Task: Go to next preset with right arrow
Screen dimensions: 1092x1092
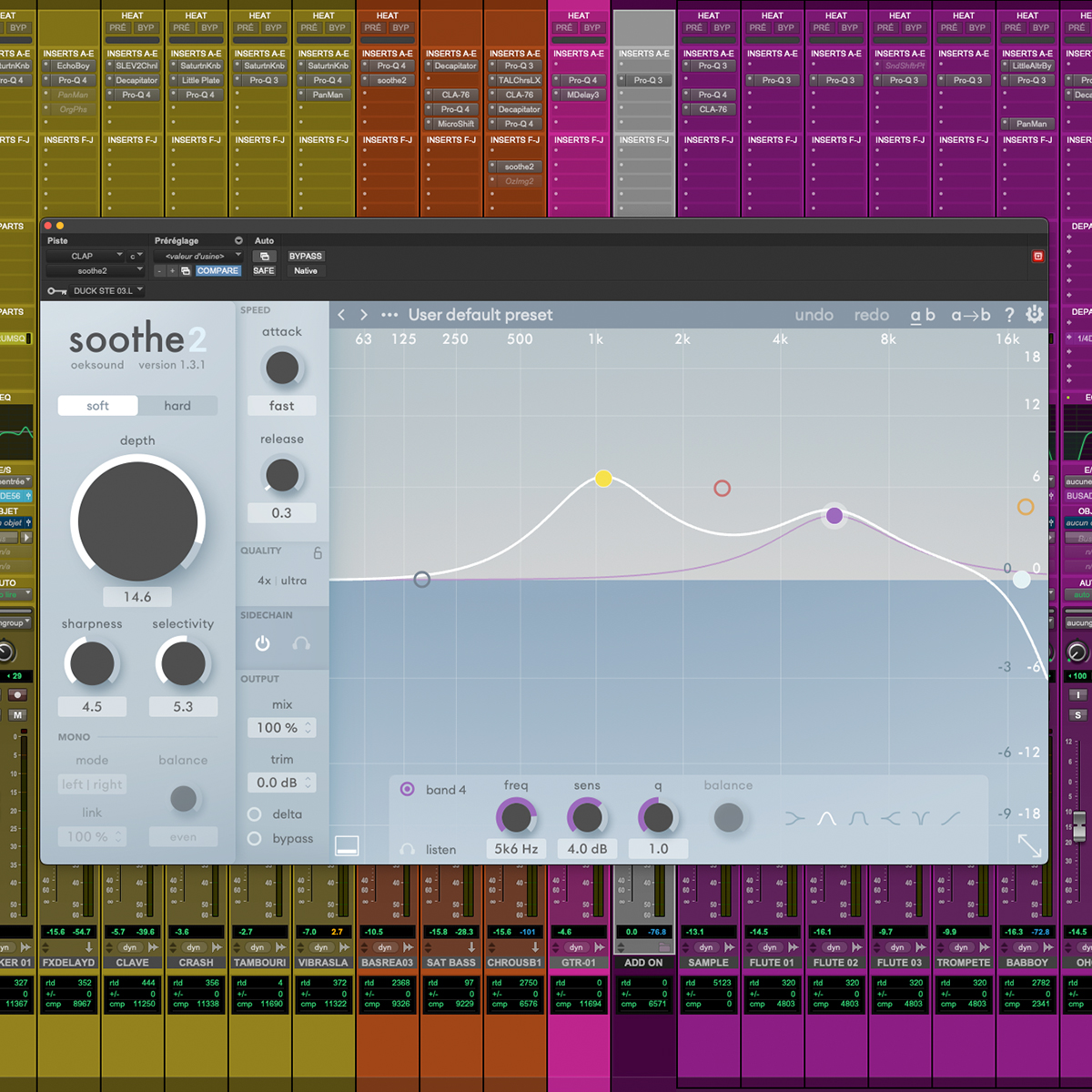Action: 364,315
